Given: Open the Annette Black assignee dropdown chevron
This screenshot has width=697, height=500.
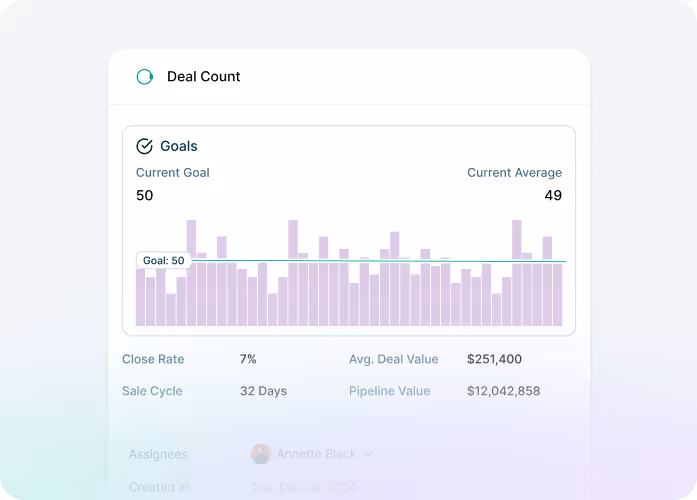Looking at the screenshot, I should point(369,454).
